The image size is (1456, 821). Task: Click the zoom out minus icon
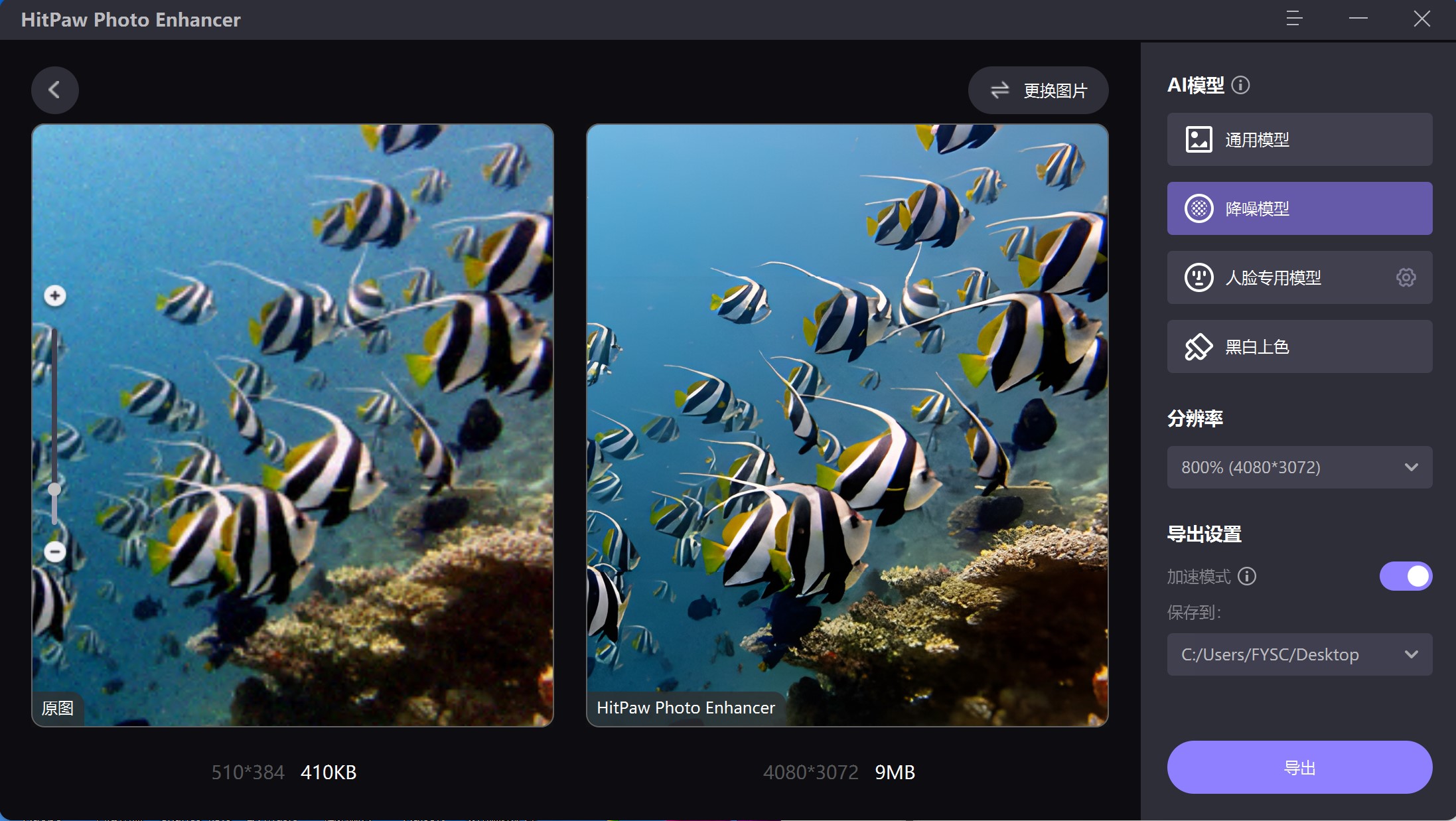(55, 551)
